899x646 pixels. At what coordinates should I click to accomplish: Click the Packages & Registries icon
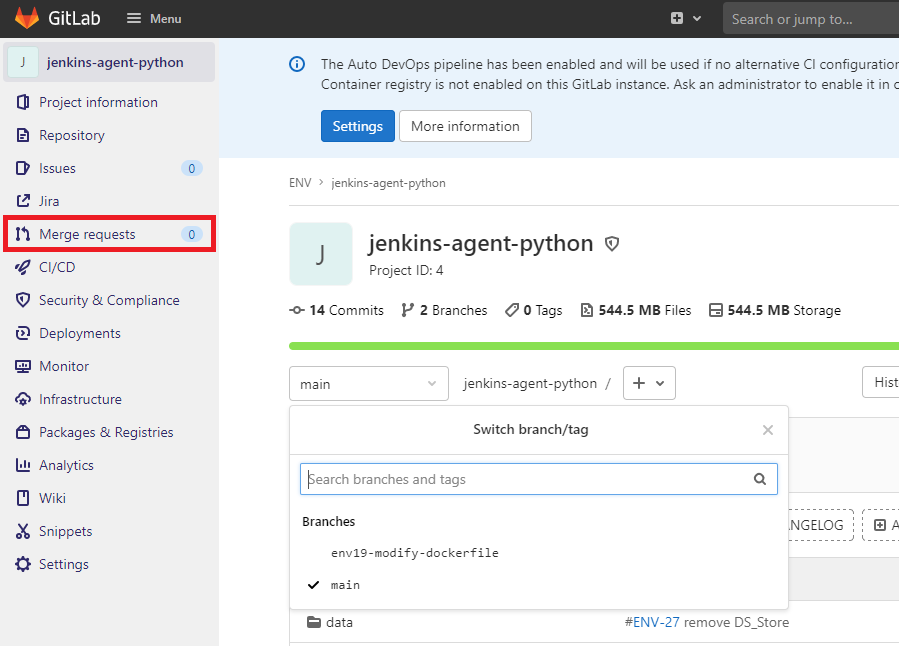23,432
